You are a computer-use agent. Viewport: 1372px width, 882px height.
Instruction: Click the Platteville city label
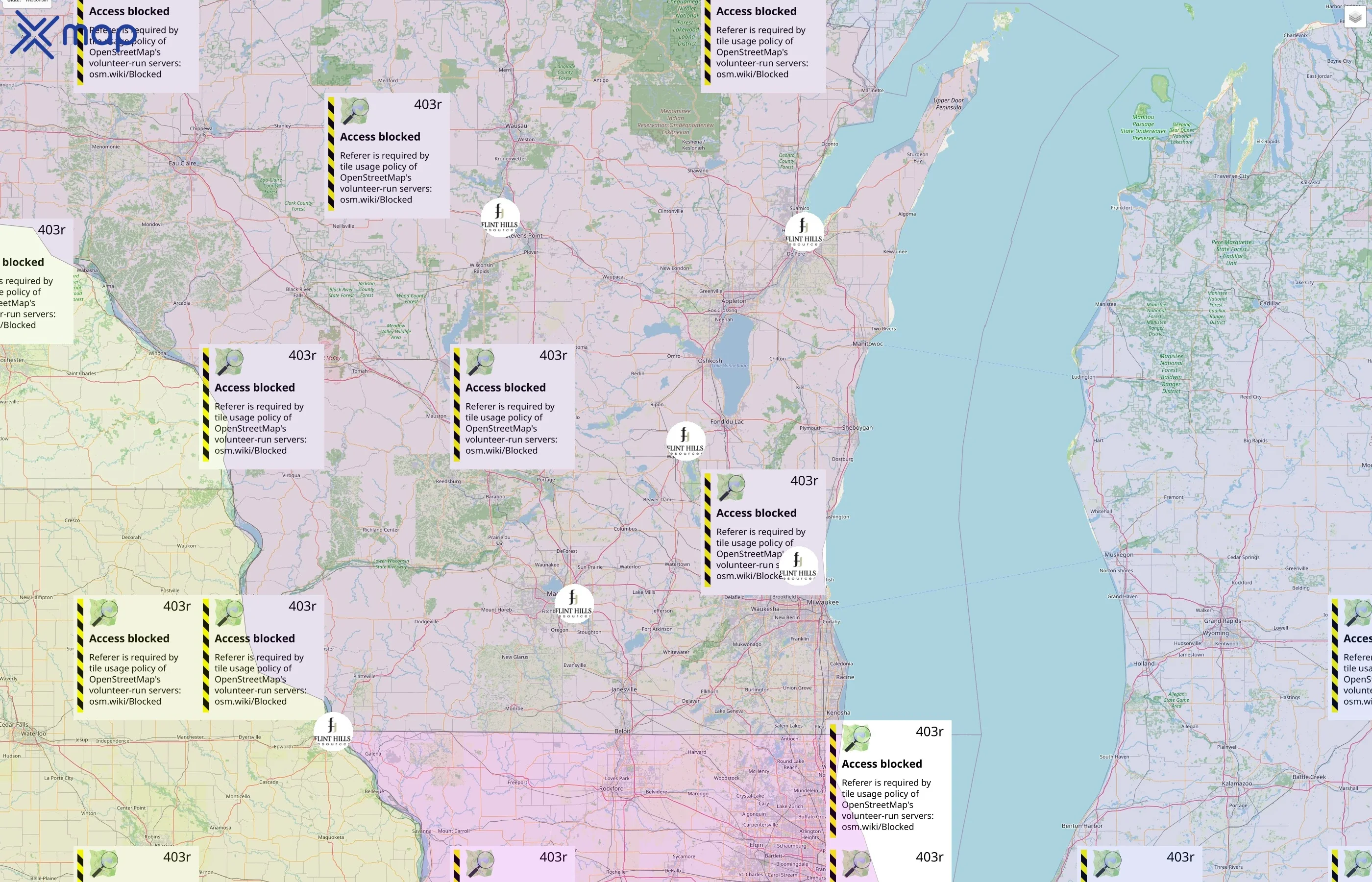tap(364, 676)
